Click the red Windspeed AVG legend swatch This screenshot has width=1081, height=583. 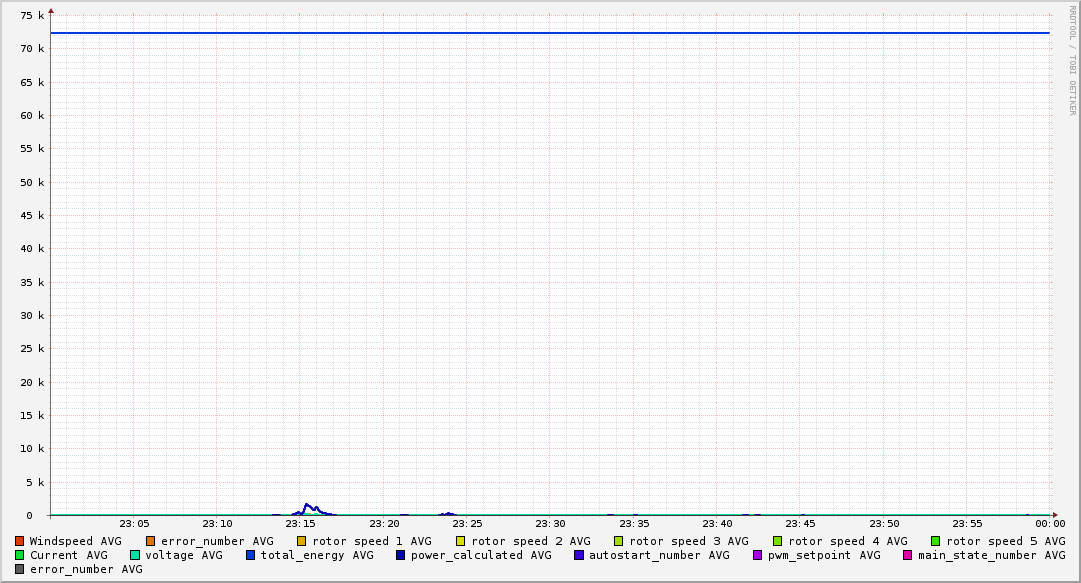pyautogui.click(x=20, y=541)
